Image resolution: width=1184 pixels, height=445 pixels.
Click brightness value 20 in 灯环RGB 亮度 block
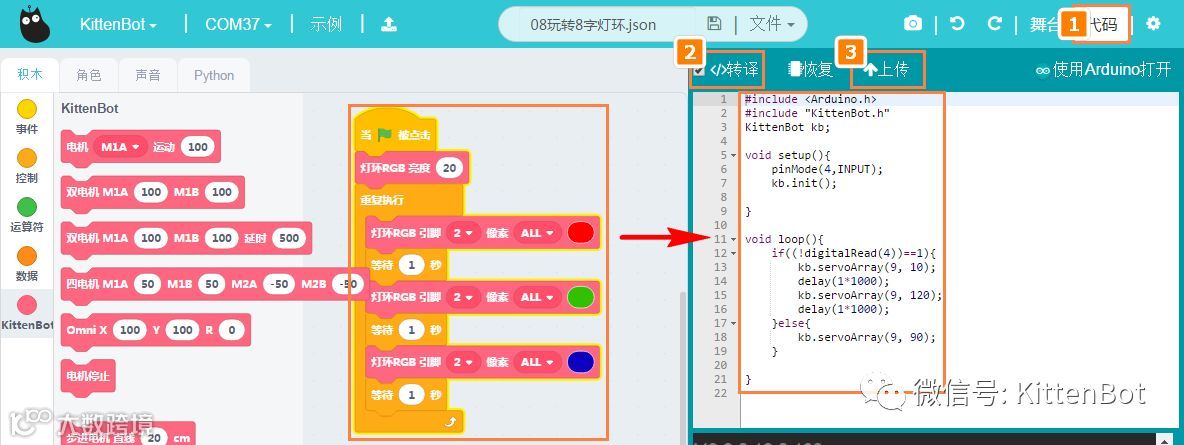click(449, 168)
